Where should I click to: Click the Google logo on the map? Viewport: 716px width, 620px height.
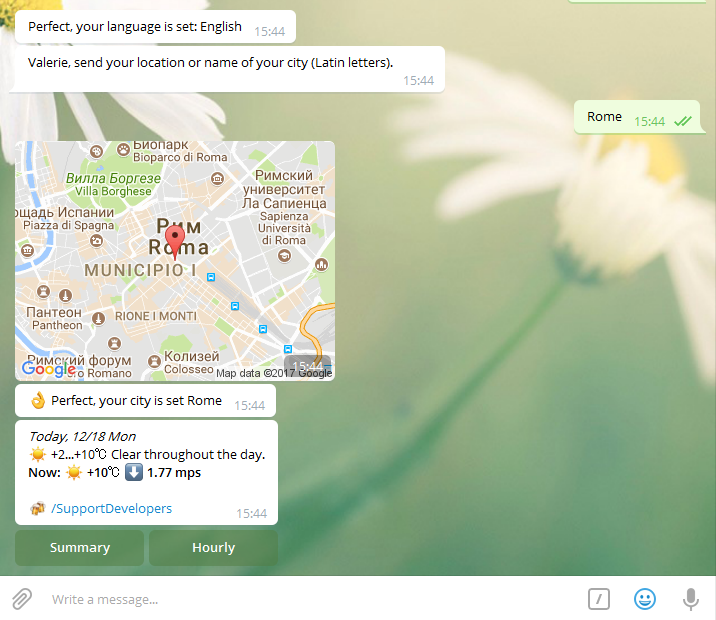(x=49, y=368)
